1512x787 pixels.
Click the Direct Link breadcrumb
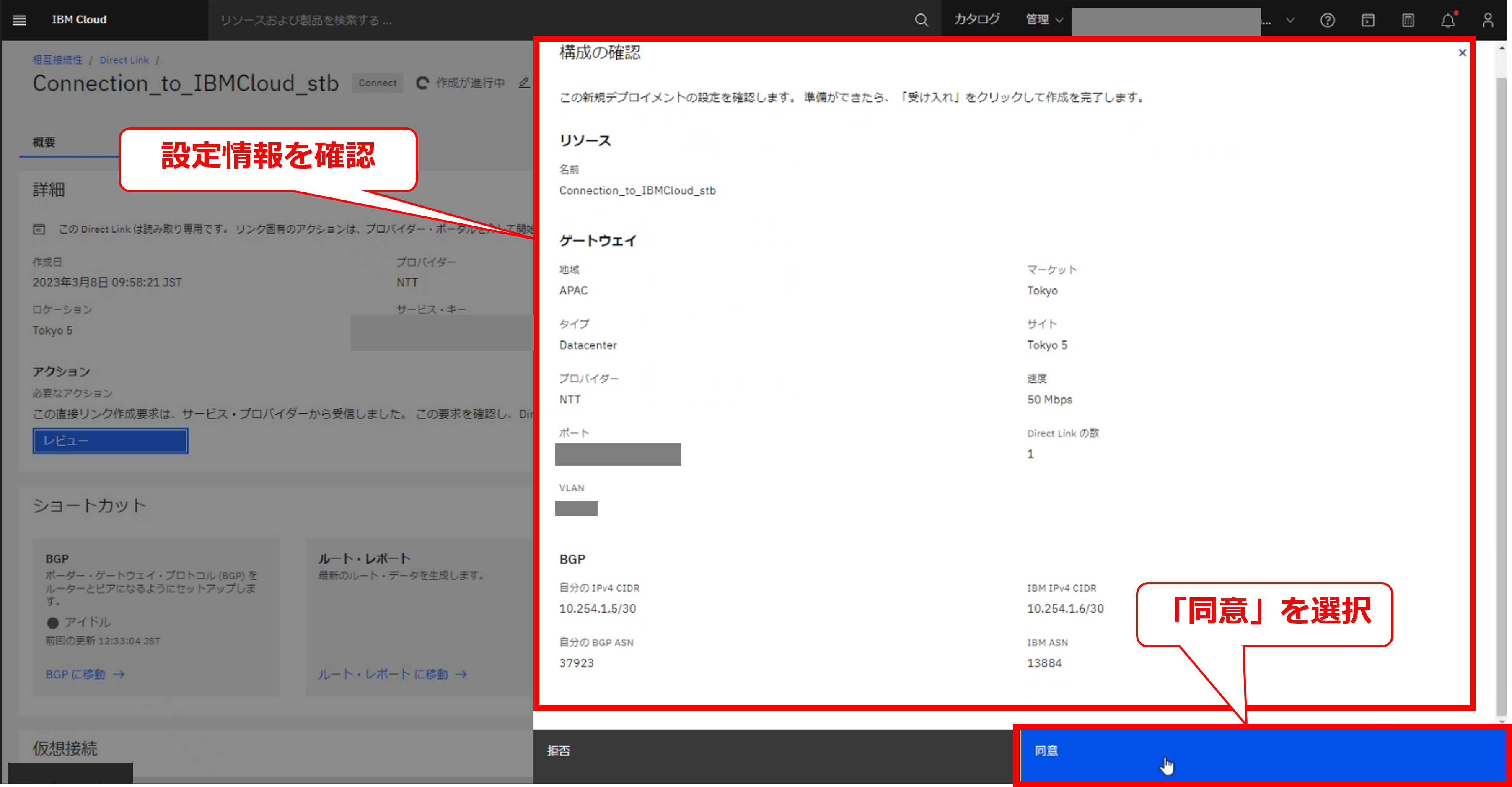(x=124, y=60)
